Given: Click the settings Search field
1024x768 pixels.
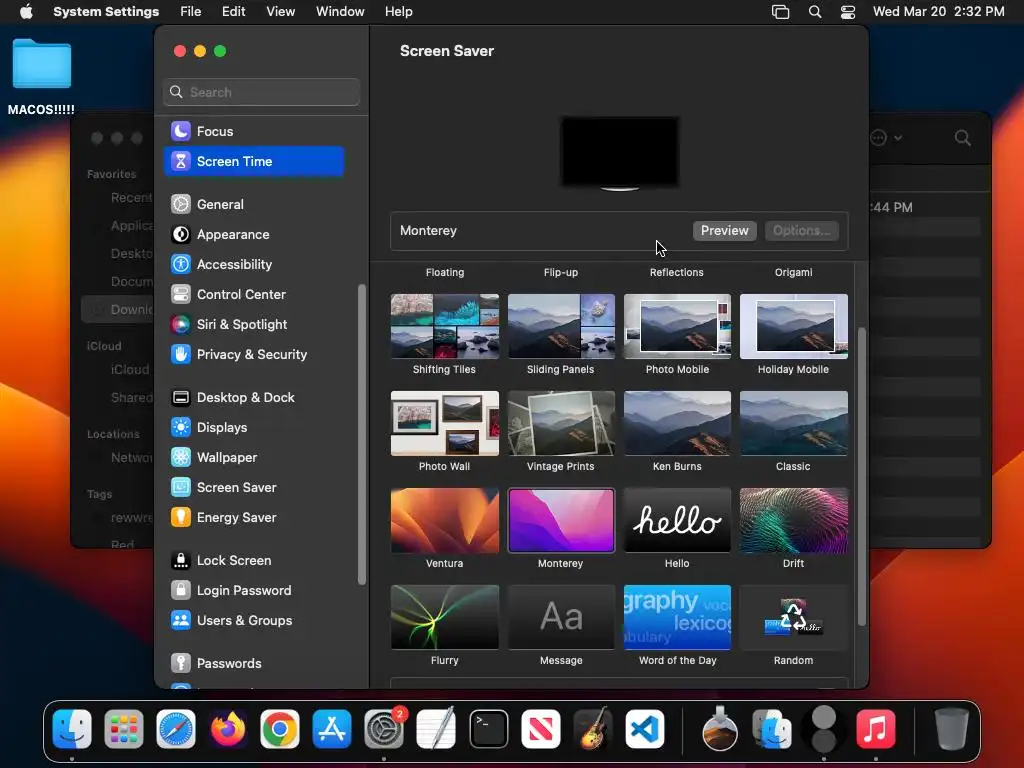Looking at the screenshot, I should coord(261,92).
